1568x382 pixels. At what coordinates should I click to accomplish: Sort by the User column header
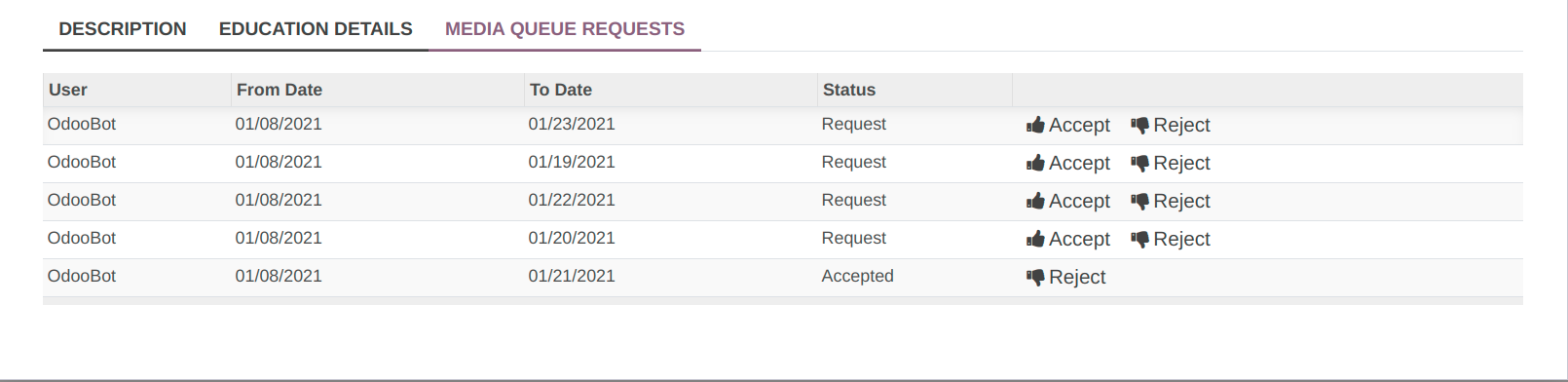click(x=136, y=90)
